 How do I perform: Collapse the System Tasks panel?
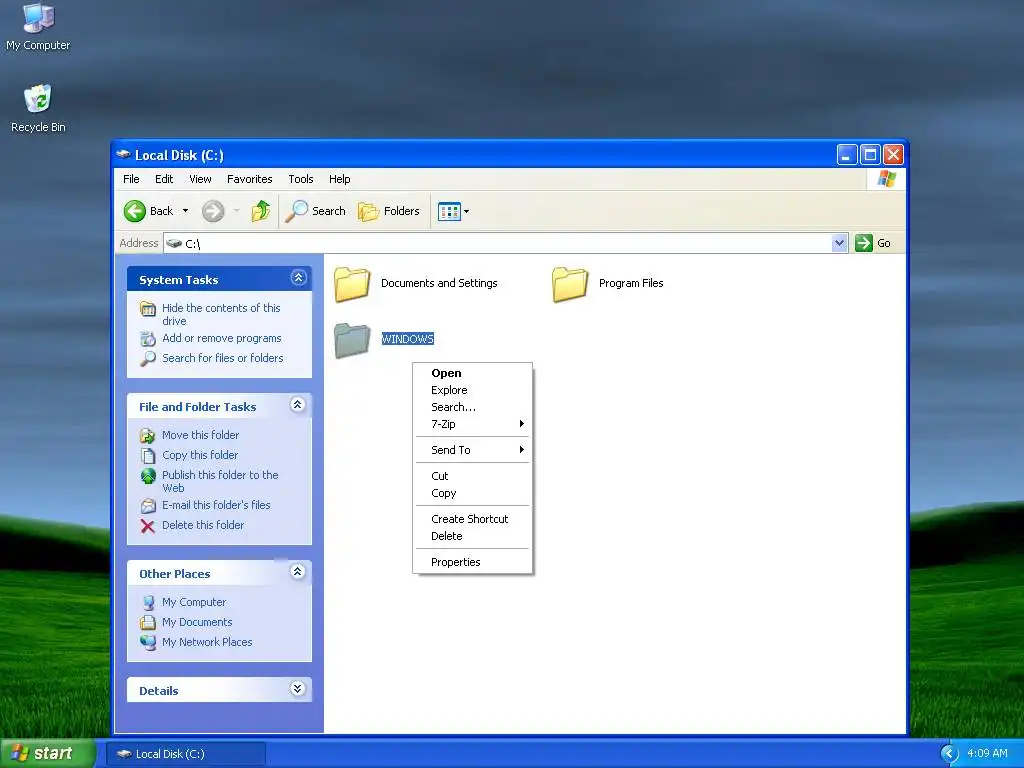pos(298,278)
